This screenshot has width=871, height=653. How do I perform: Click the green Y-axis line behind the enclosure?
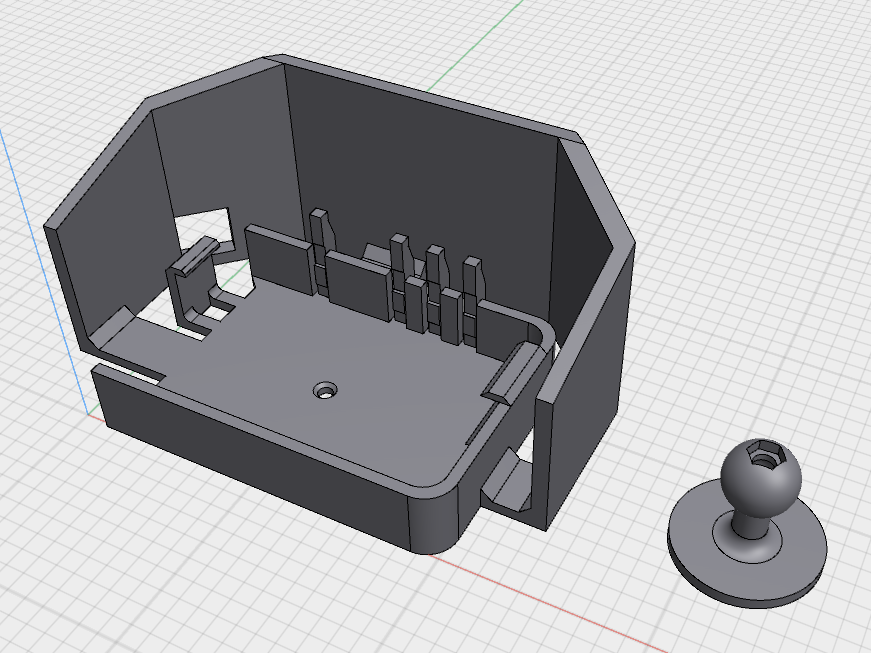472,44
